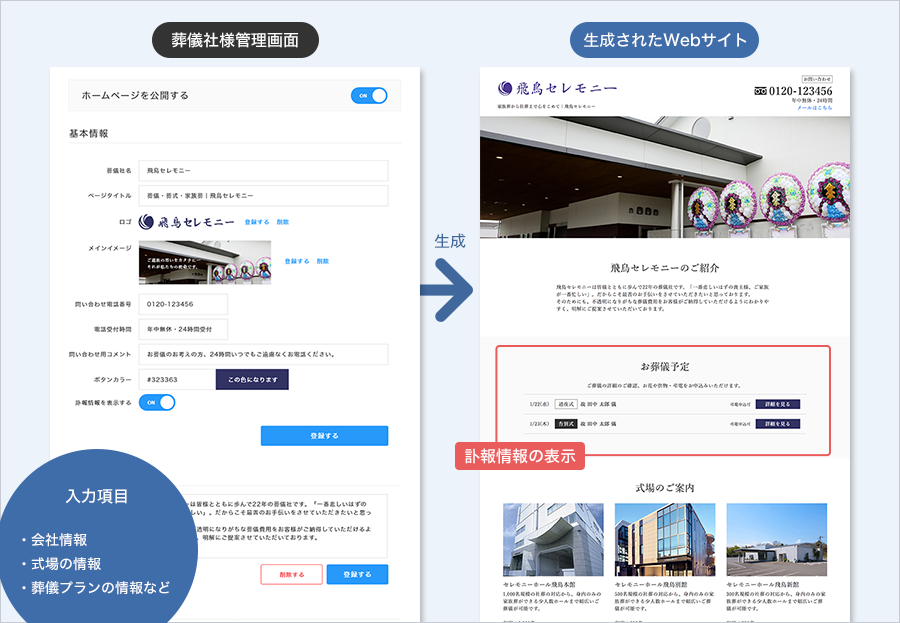Image resolution: width=900 pixels, height=623 pixels.
Task: Click the 告別式 tag label
Action: [x=566, y=424]
